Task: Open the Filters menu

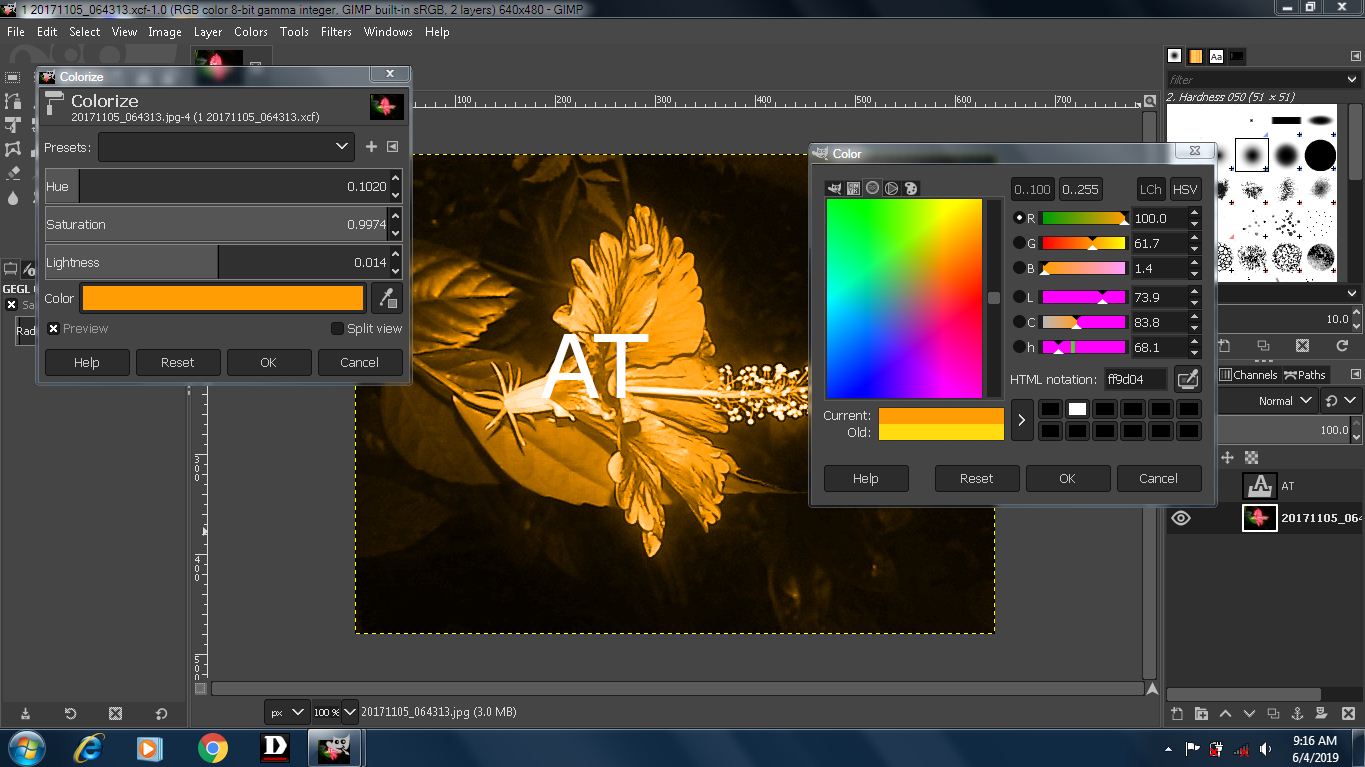Action: point(336,32)
